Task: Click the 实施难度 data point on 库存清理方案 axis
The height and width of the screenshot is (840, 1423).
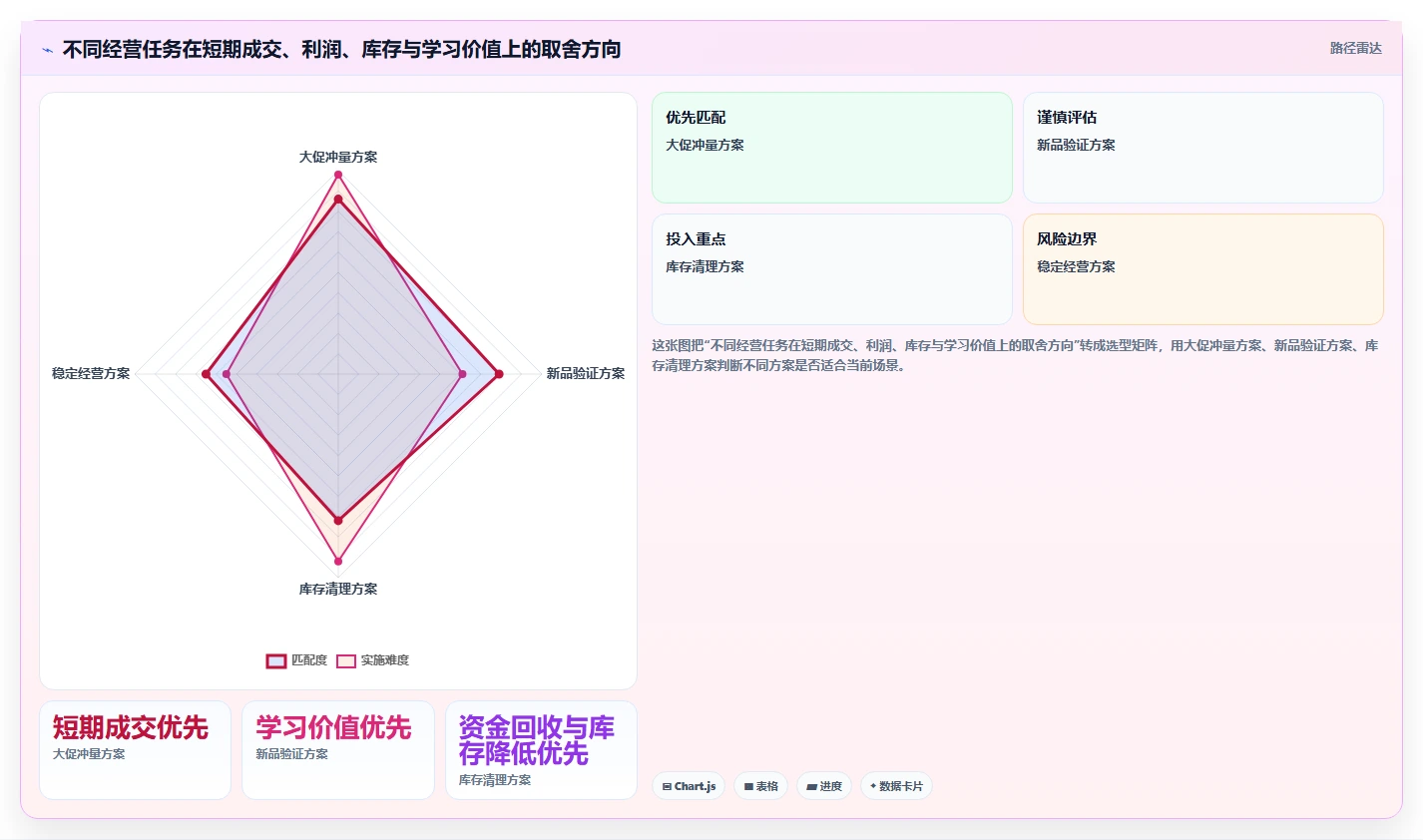Action: point(338,561)
